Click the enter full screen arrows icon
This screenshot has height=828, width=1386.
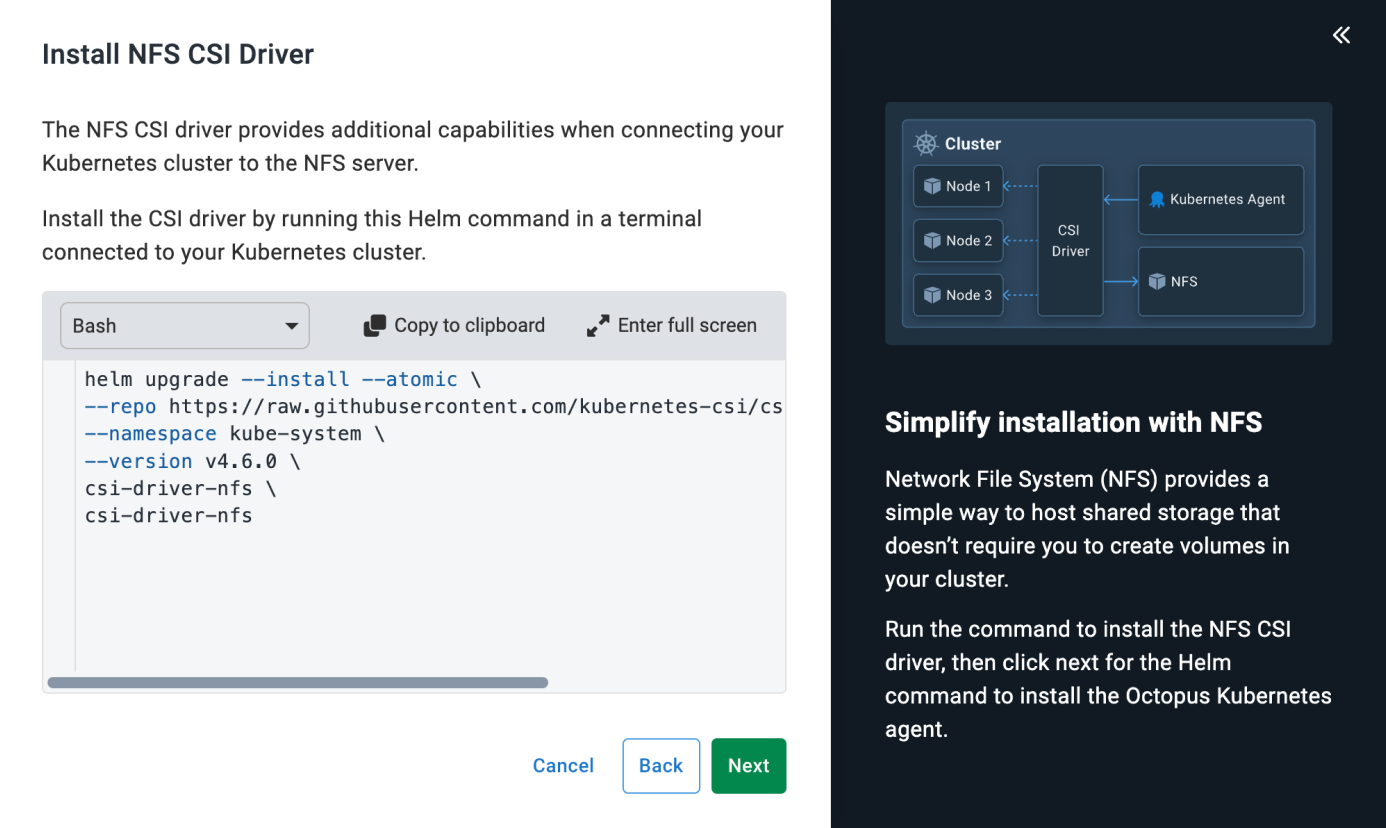(x=598, y=326)
